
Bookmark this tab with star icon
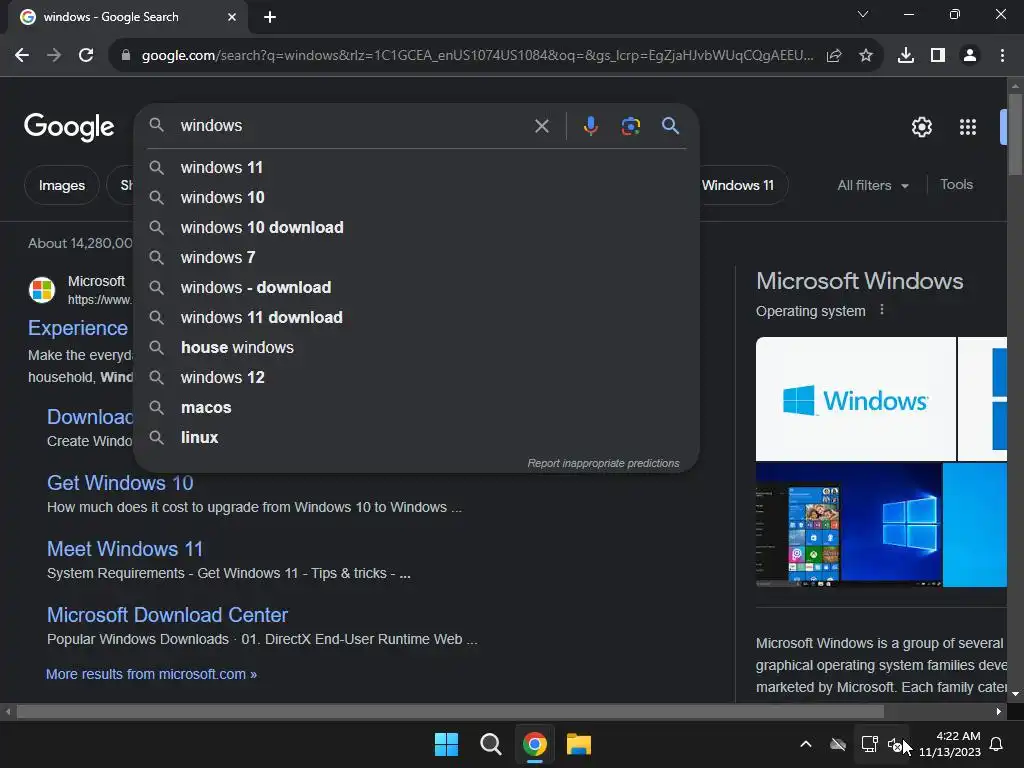click(x=866, y=56)
